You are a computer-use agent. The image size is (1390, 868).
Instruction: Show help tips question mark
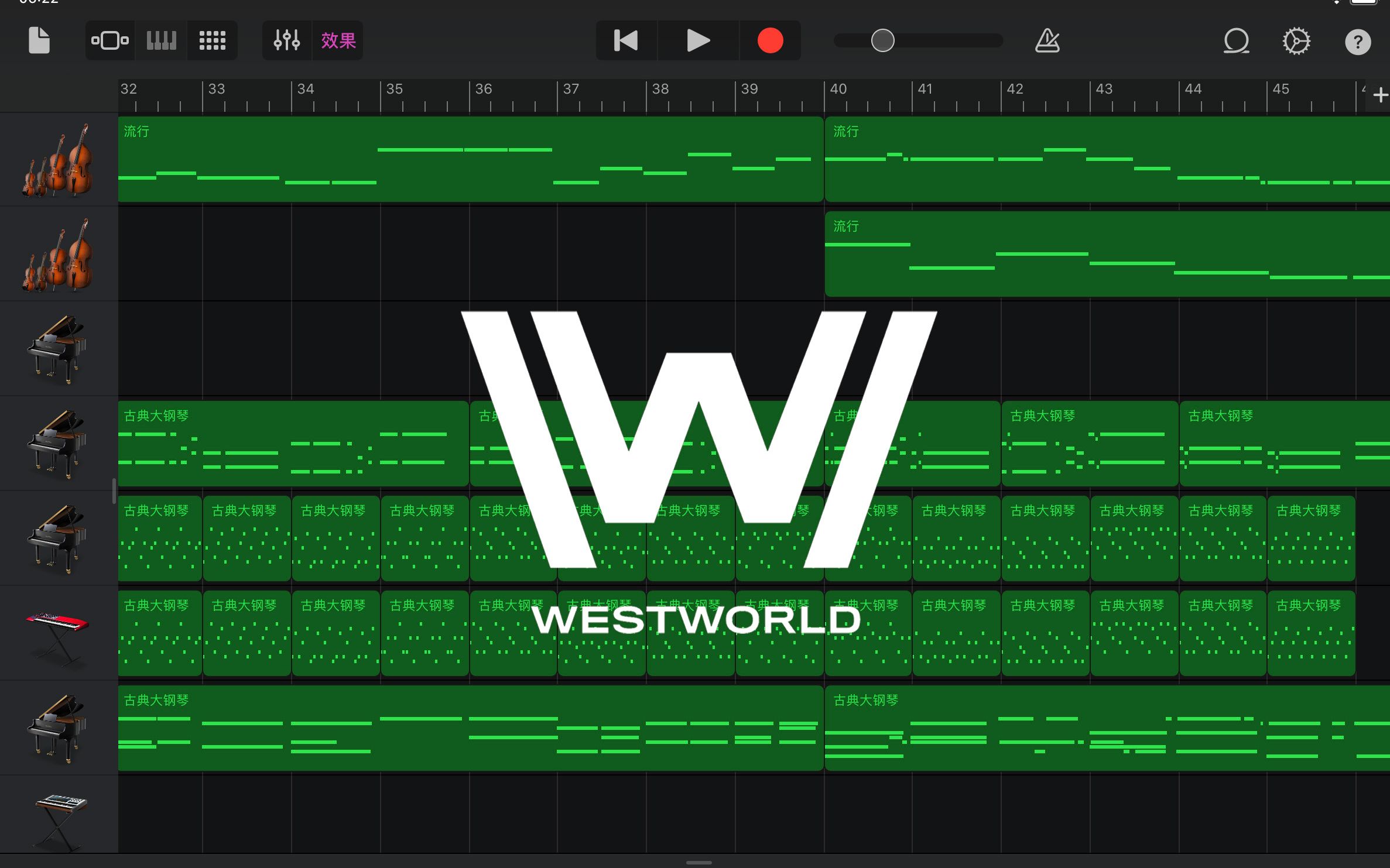(x=1357, y=42)
